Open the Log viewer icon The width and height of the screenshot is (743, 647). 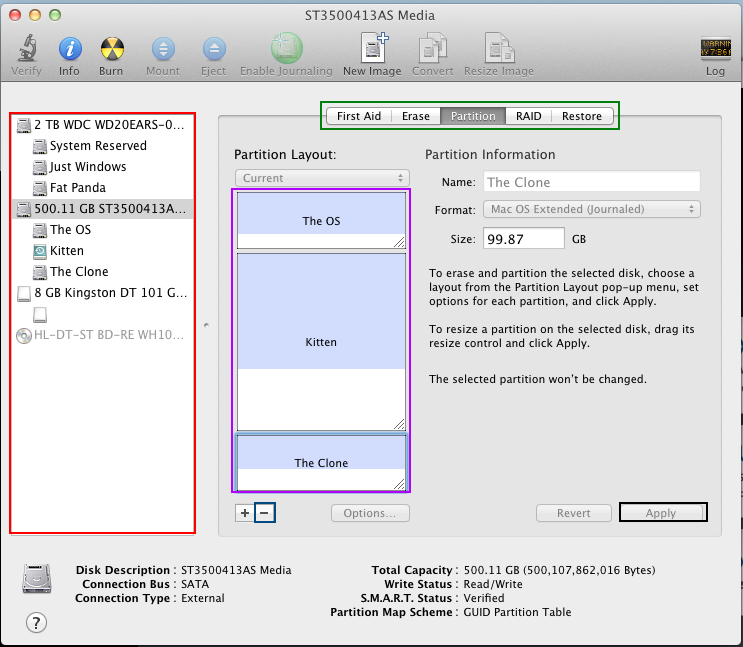pos(715,48)
